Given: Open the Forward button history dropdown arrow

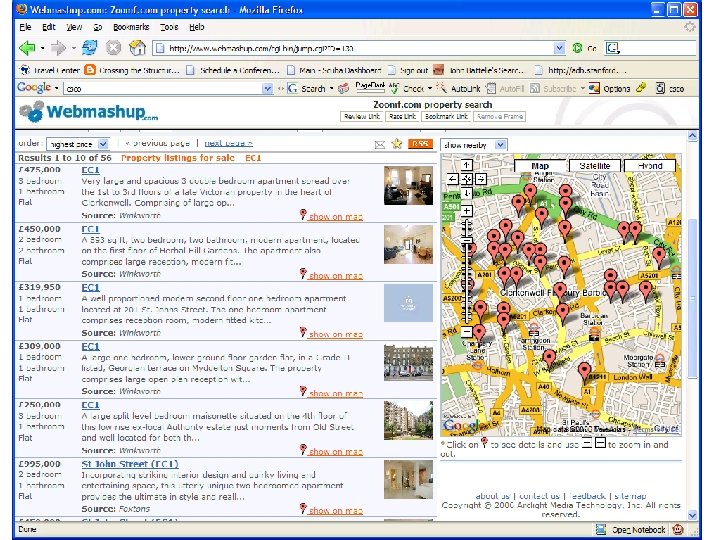Looking at the screenshot, I should 74,48.
